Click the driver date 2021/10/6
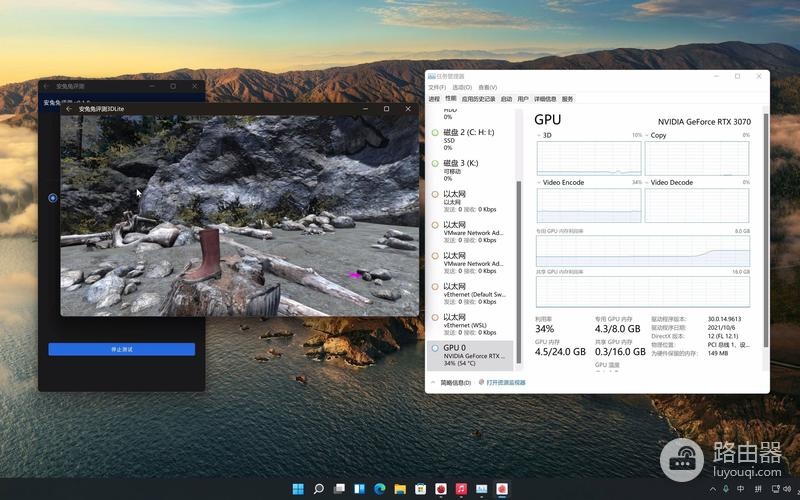Image resolution: width=800 pixels, height=500 pixels. [721, 328]
